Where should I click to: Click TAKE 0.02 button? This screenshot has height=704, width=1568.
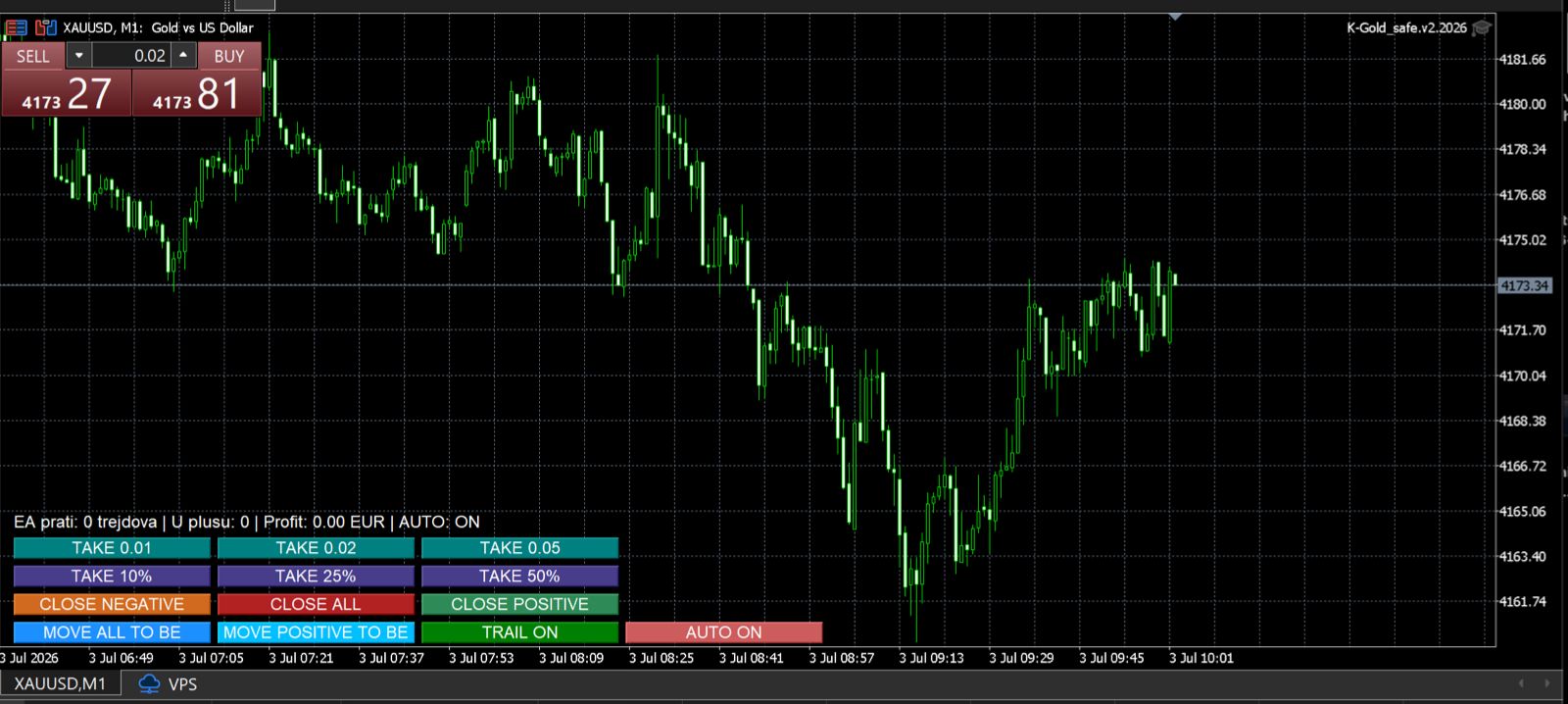(316, 548)
